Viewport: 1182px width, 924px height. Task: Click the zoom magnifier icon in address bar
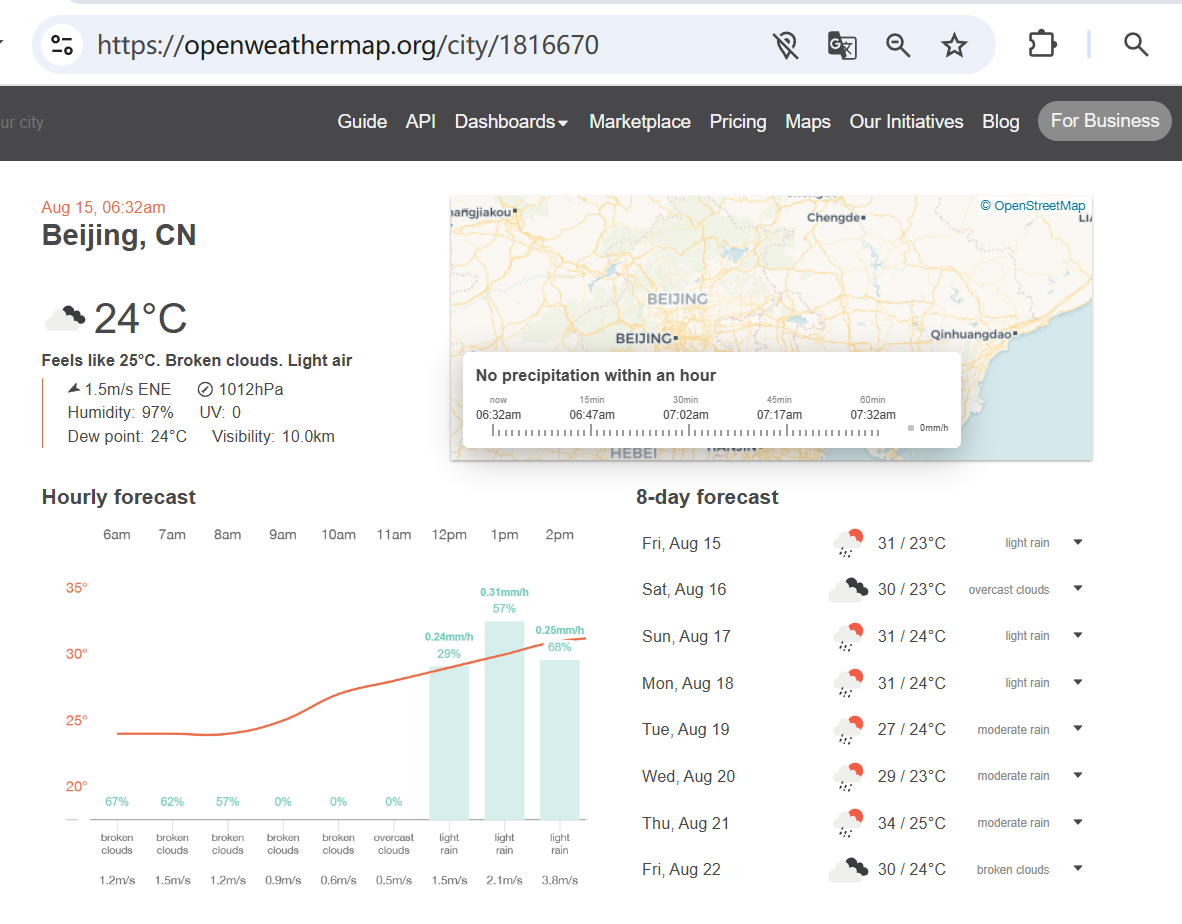(x=898, y=45)
